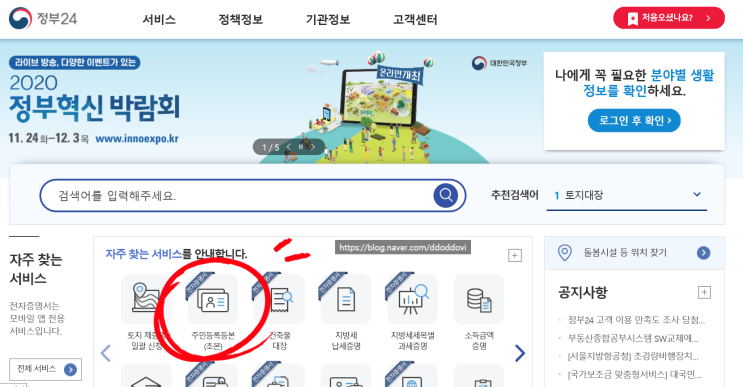Open the 고객센터 menu
This screenshot has width=743, height=387.
click(415, 19)
